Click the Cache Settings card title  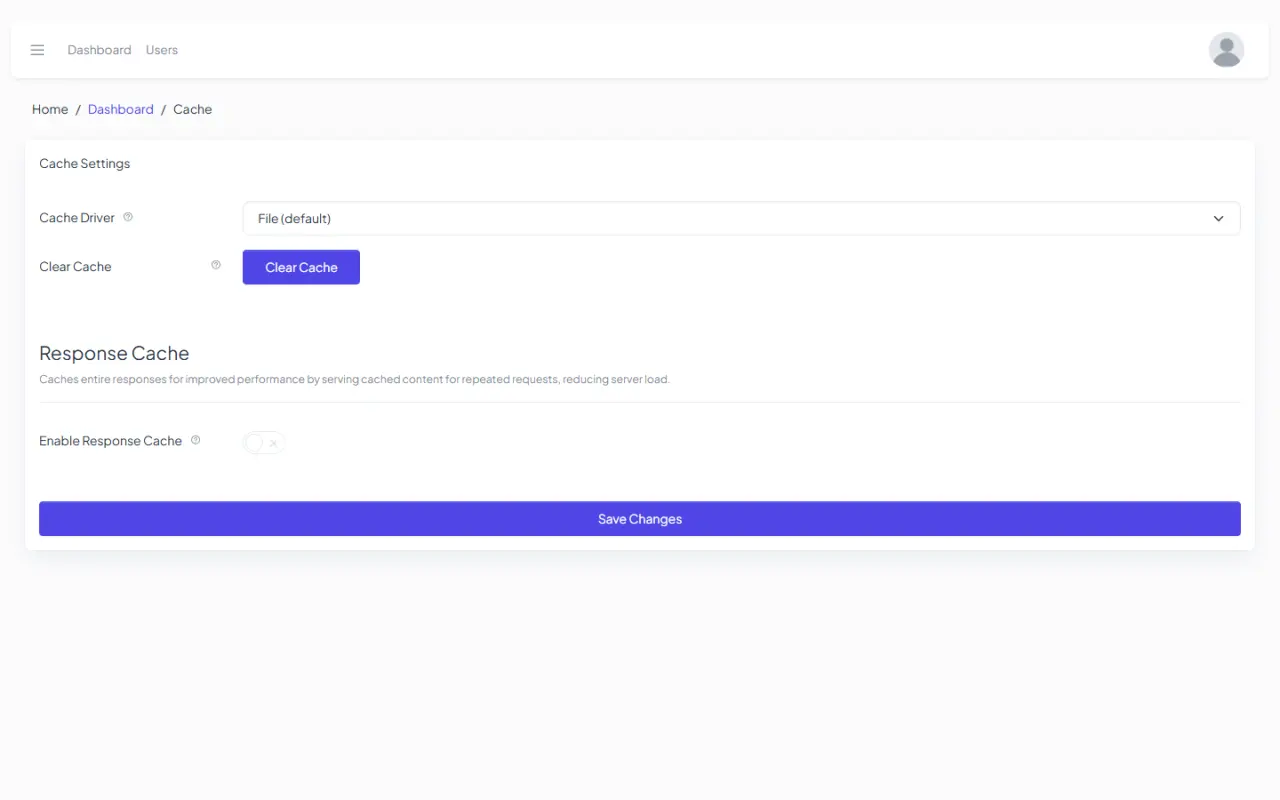[85, 163]
